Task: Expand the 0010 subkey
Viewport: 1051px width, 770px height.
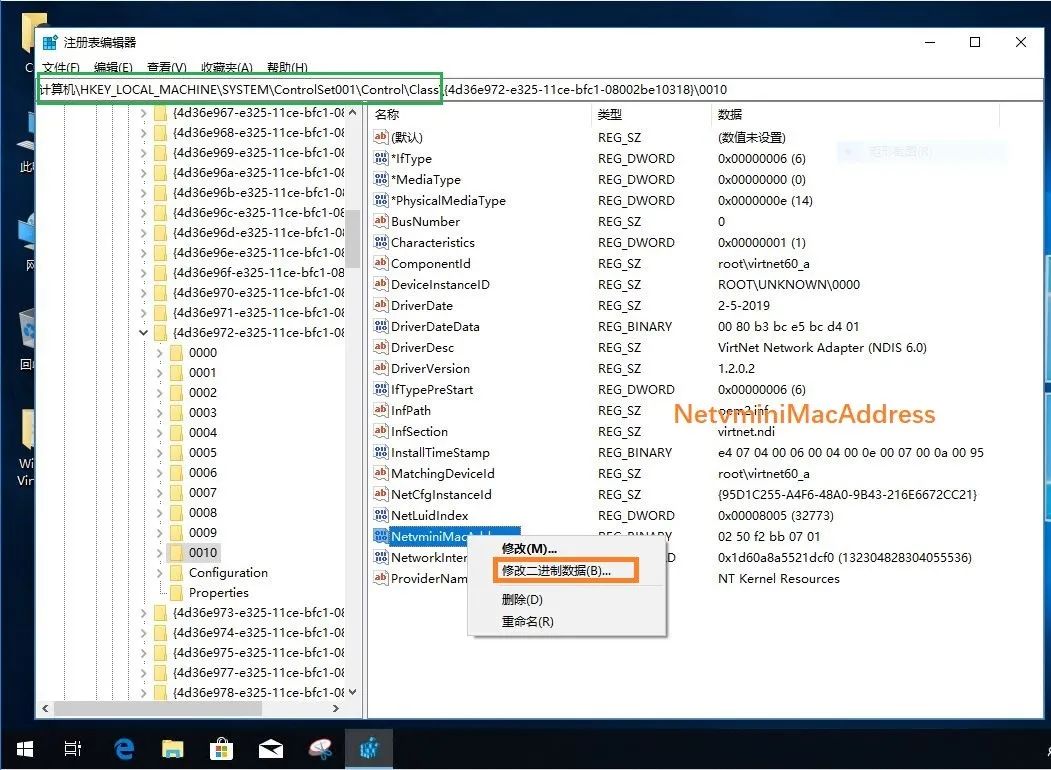Action: [160, 553]
